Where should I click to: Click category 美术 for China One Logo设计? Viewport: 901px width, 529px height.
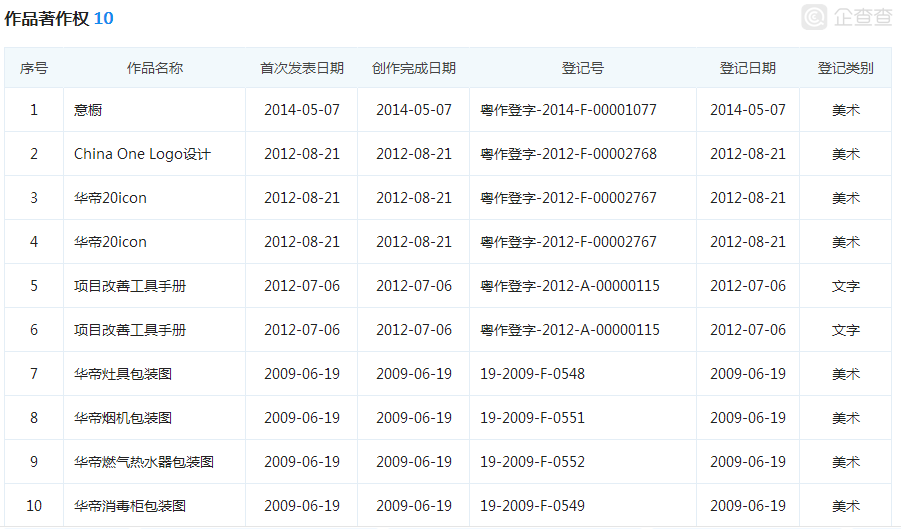(x=845, y=154)
